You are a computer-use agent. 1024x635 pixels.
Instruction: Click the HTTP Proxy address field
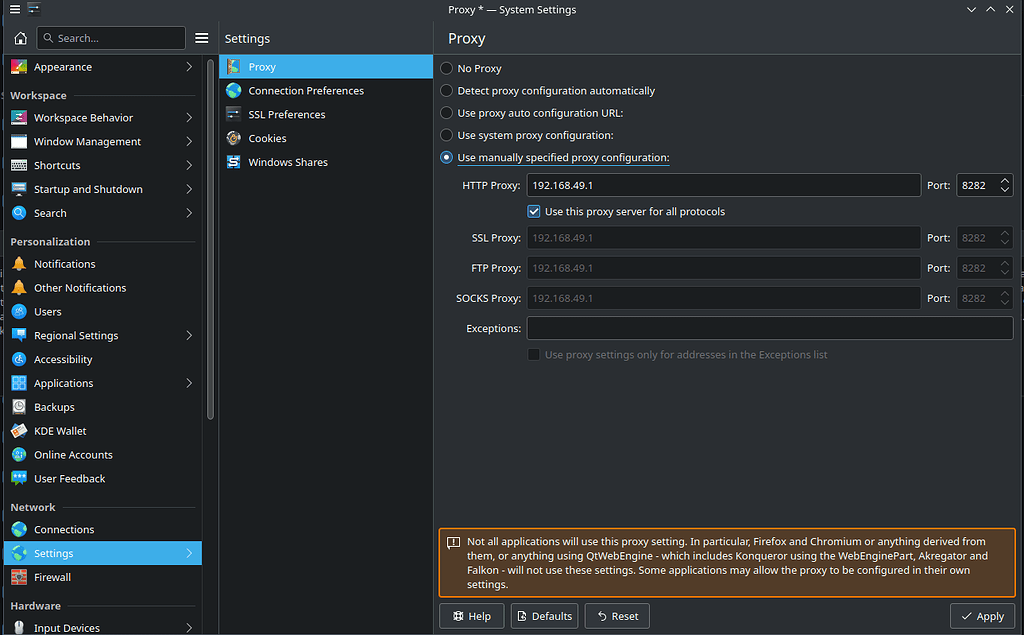[723, 185]
